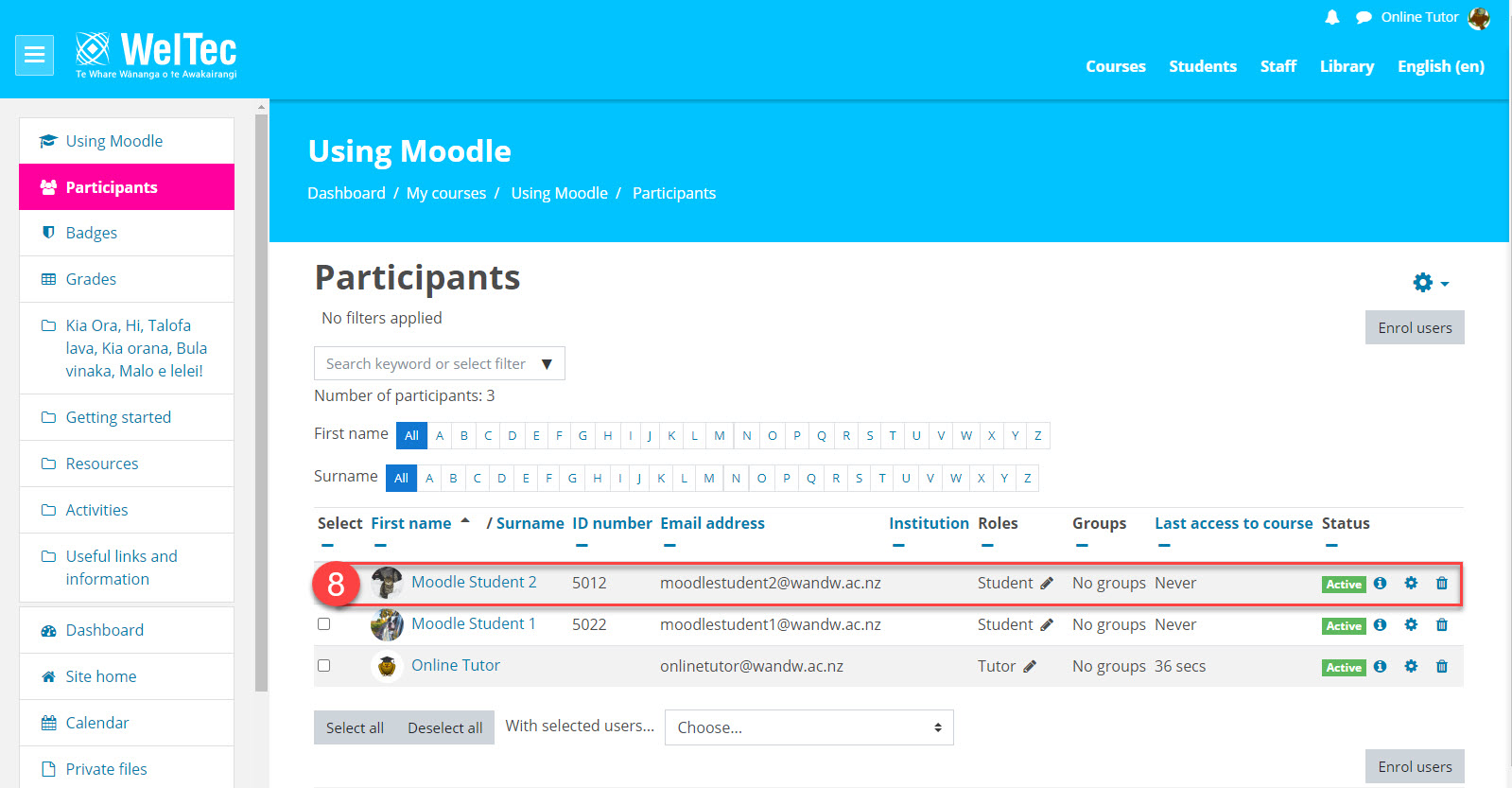Sort by Surname column header
The width and height of the screenshot is (1512, 788).
tap(530, 523)
